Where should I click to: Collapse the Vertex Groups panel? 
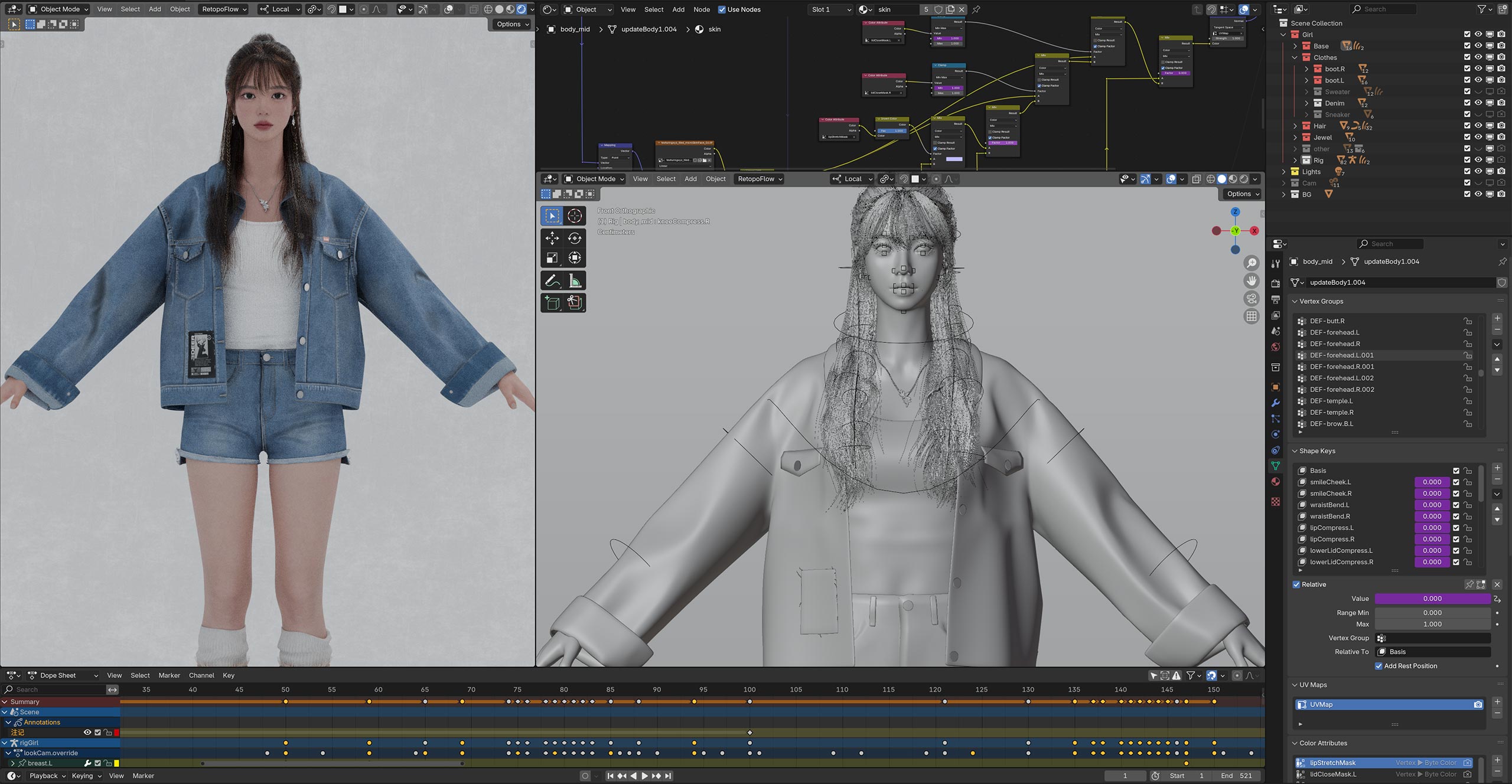pyautogui.click(x=1295, y=301)
